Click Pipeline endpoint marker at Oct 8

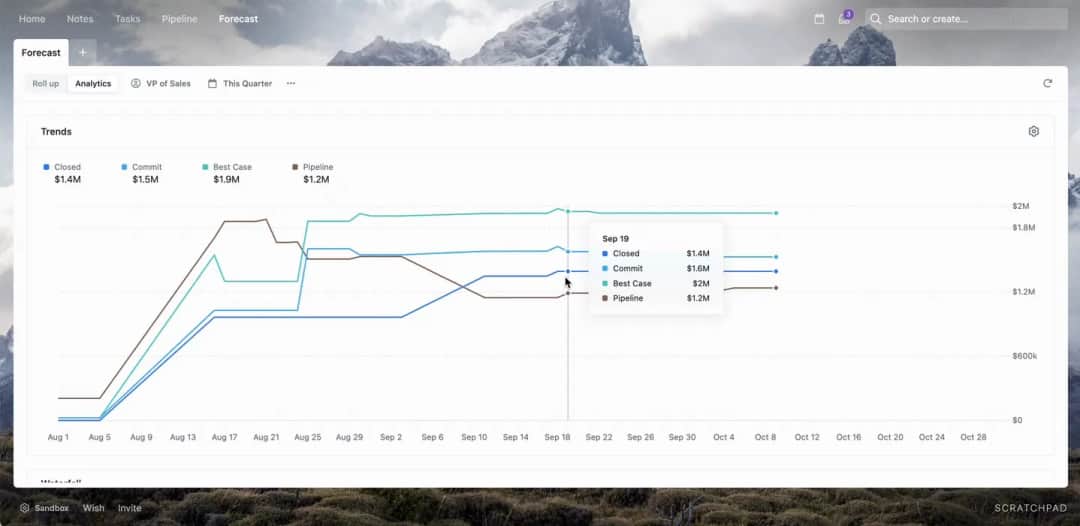tap(776, 288)
